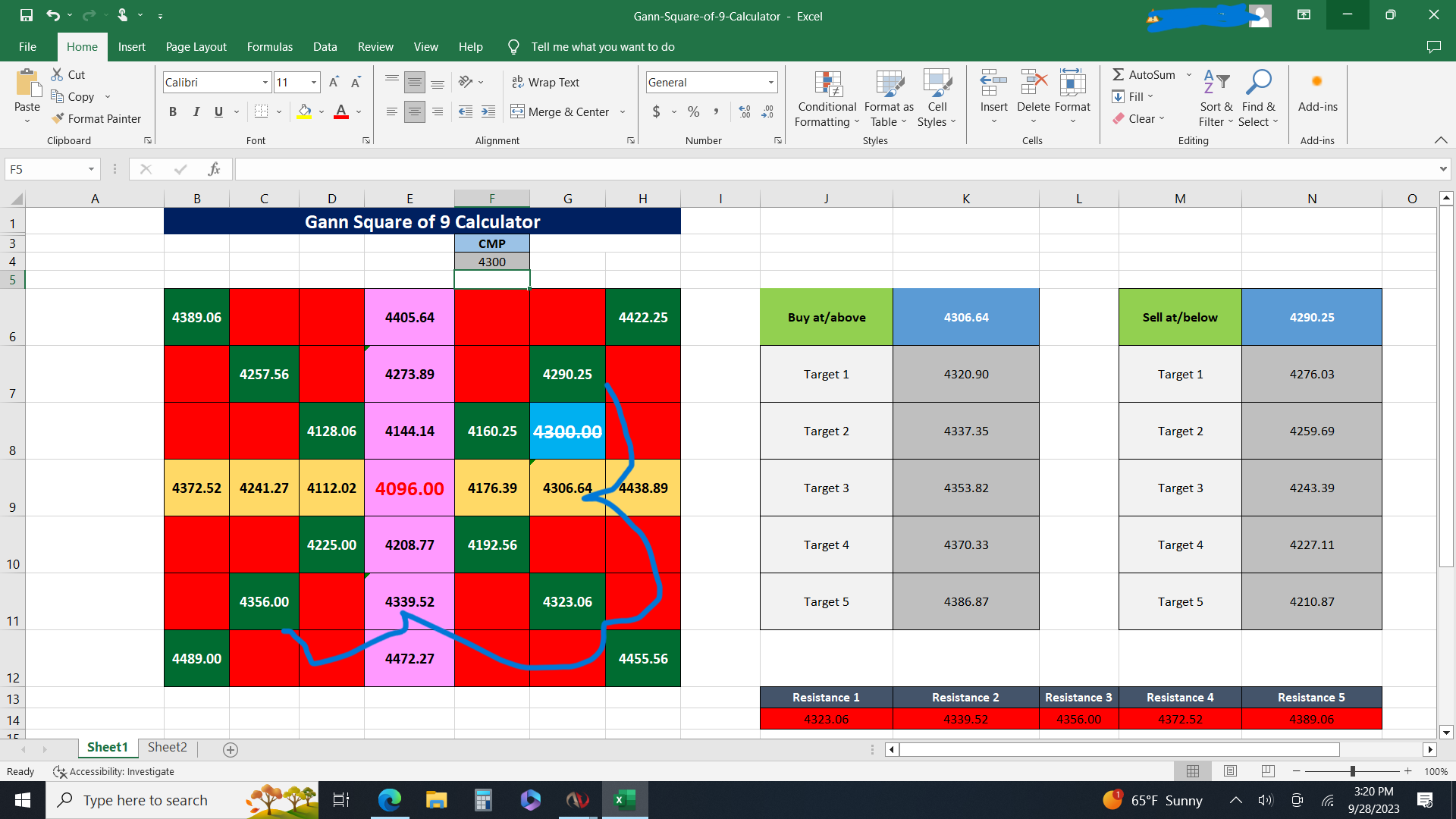Screen dimensions: 1456x819
Task: Click AutoSum button
Action: (1144, 74)
